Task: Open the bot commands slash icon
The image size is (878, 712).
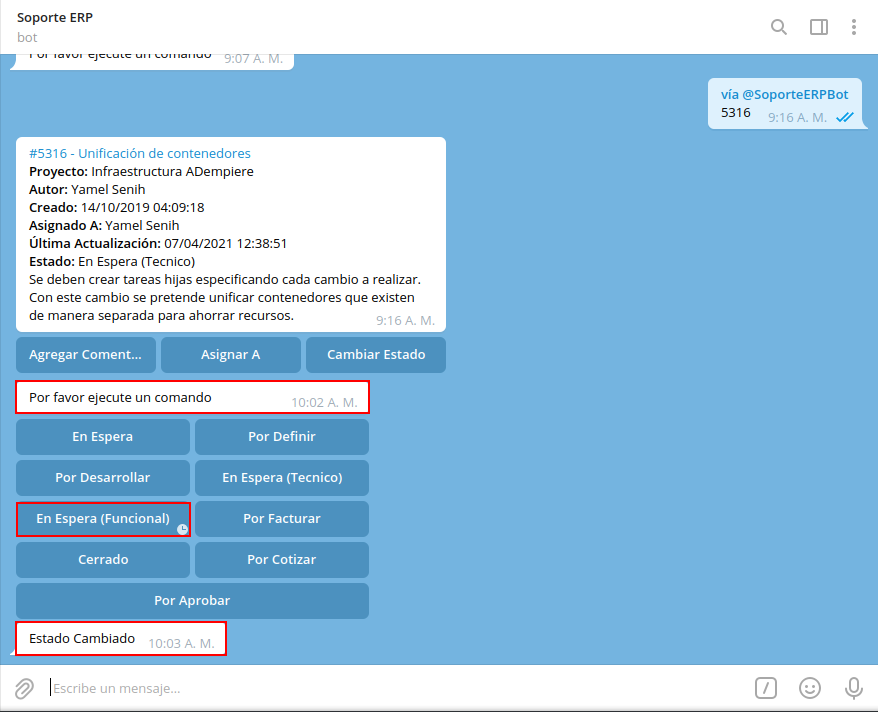Action: click(x=766, y=688)
